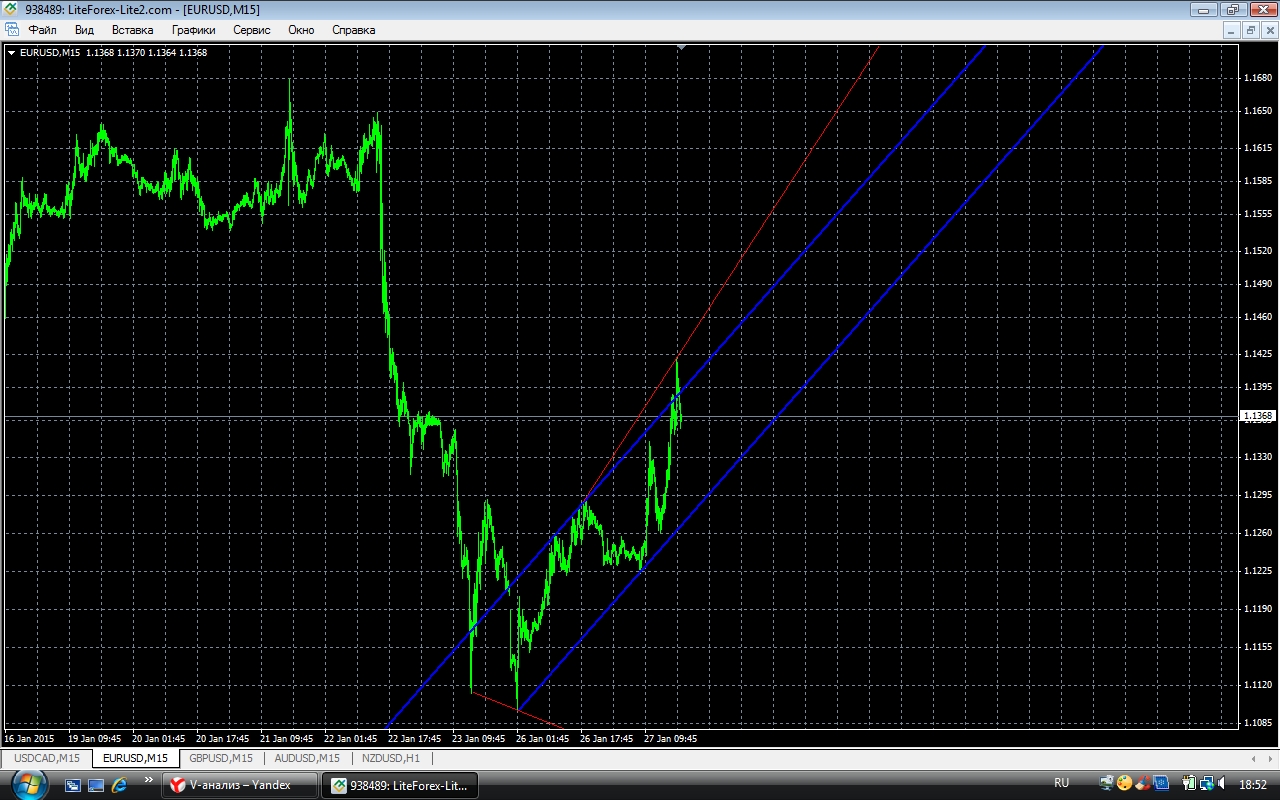This screenshot has height=800, width=1280.
Task: Click the 1.1368 current price label
Action: [1256, 416]
